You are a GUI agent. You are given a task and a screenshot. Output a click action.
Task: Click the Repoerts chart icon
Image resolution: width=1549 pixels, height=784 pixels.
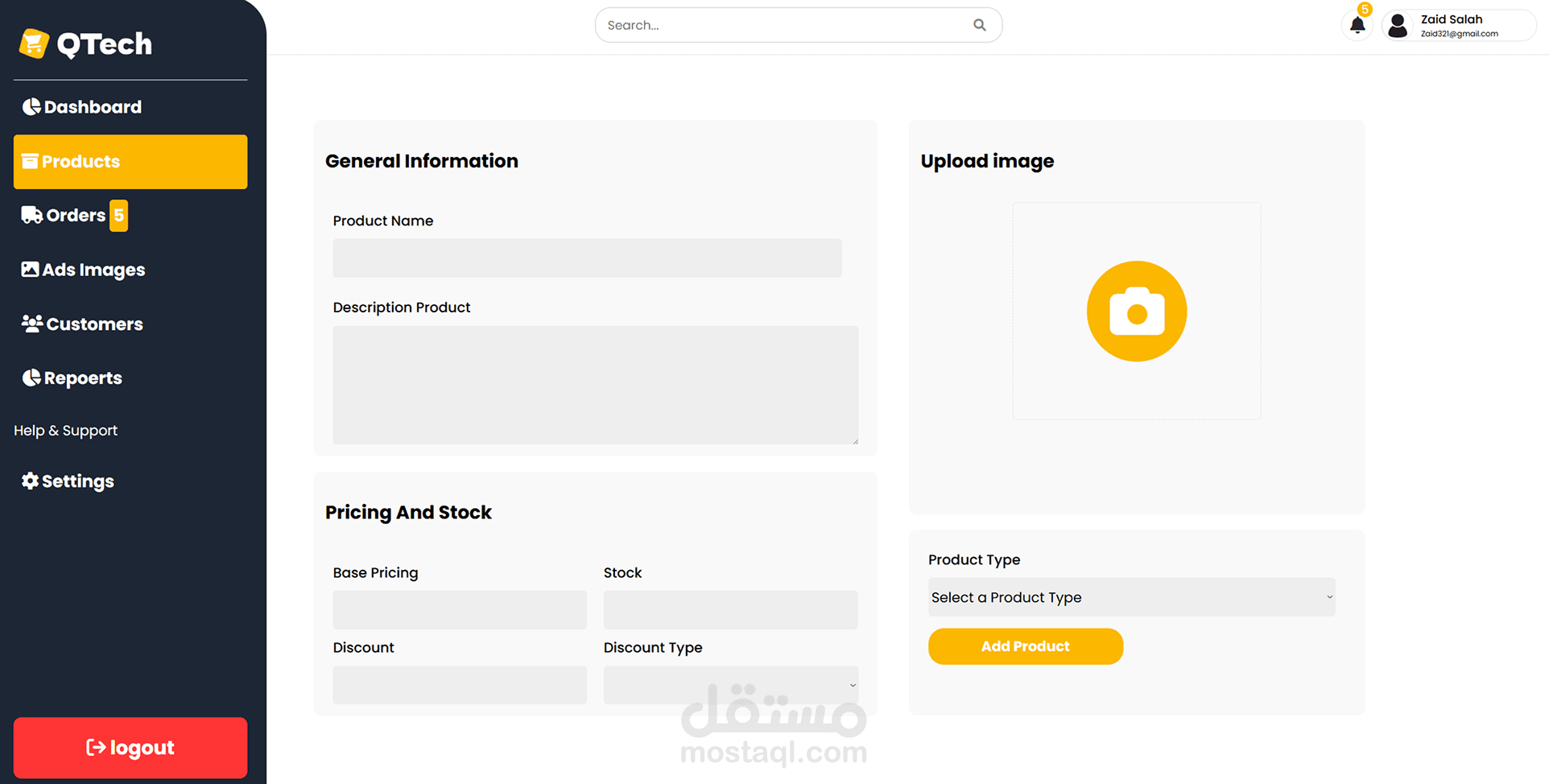tap(31, 378)
